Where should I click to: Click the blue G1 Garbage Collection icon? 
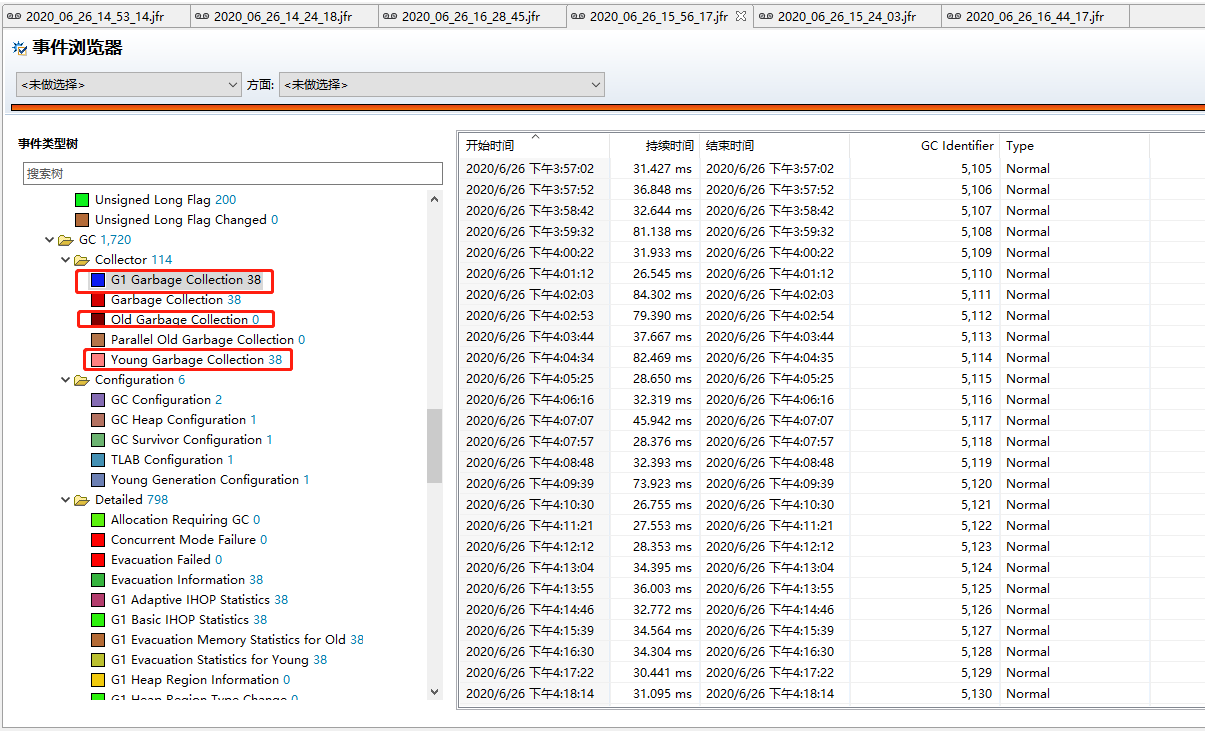[98, 280]
